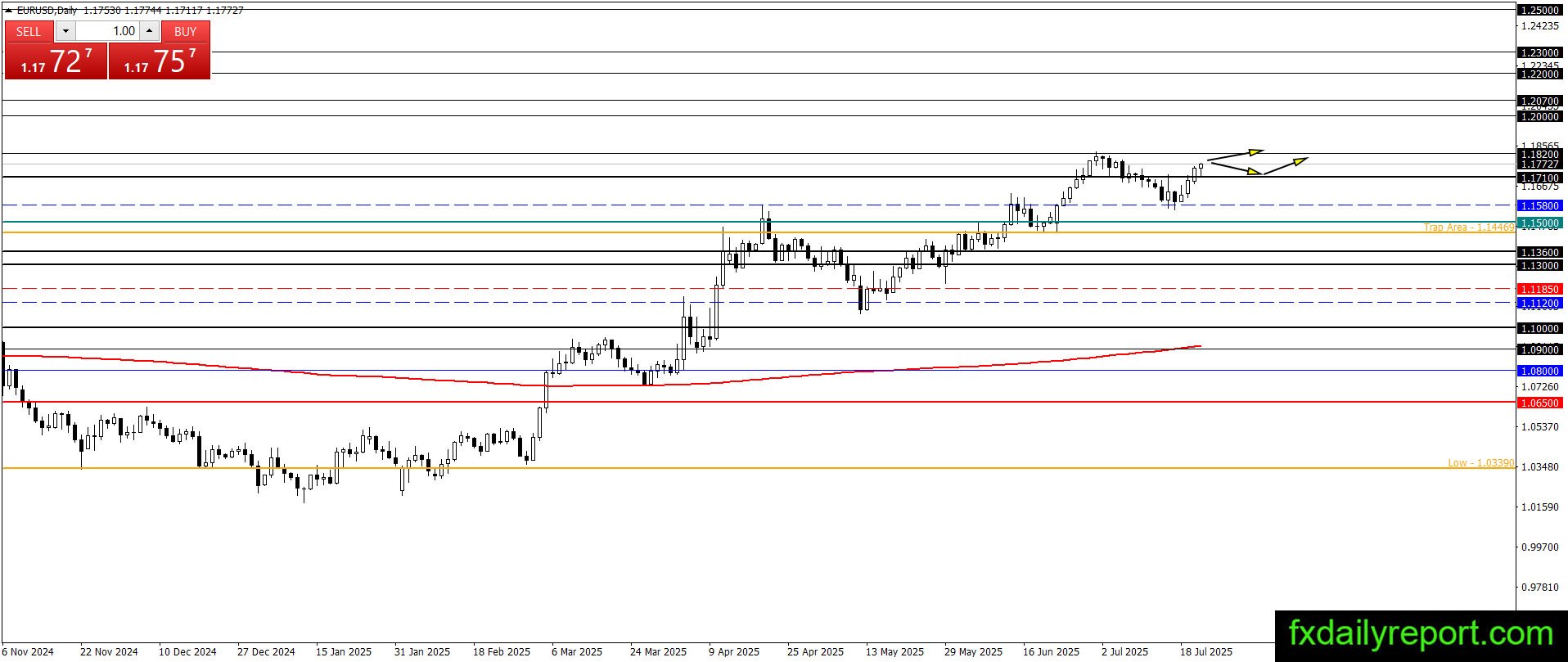The width and height of the screenshot is (1568, 662).
Task: Select the rightmost yellow arrow pointing up
Action: pyautogui.click(x=1286, y=165)
